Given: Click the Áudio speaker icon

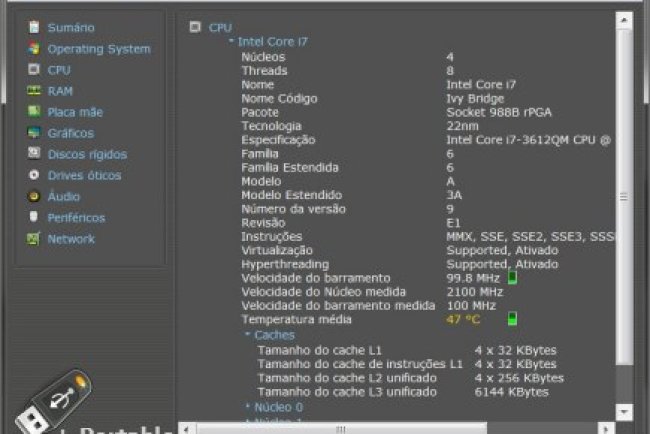Looking at the screenshot, I should pos(34,197).
